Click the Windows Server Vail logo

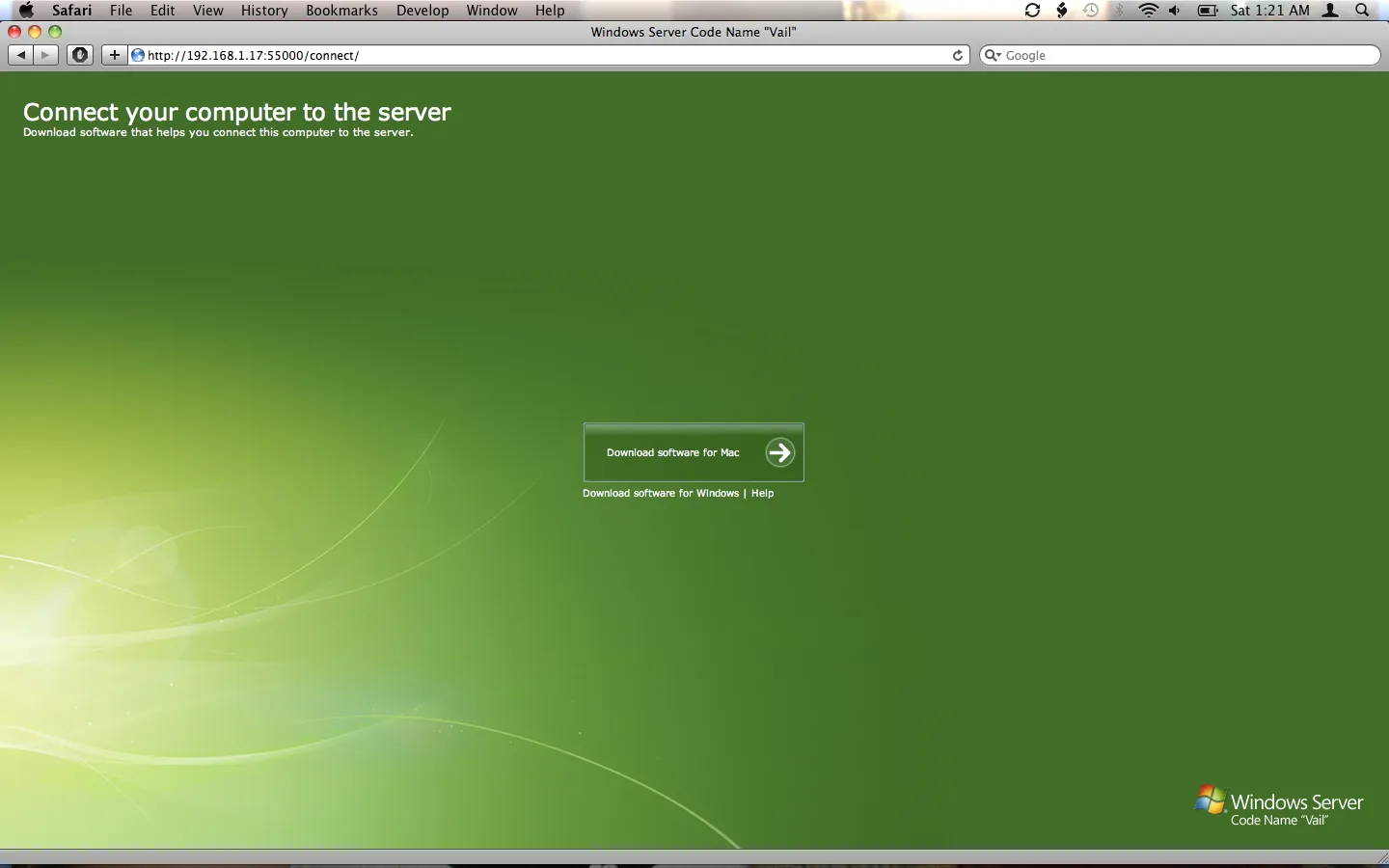pos(1279,806)
